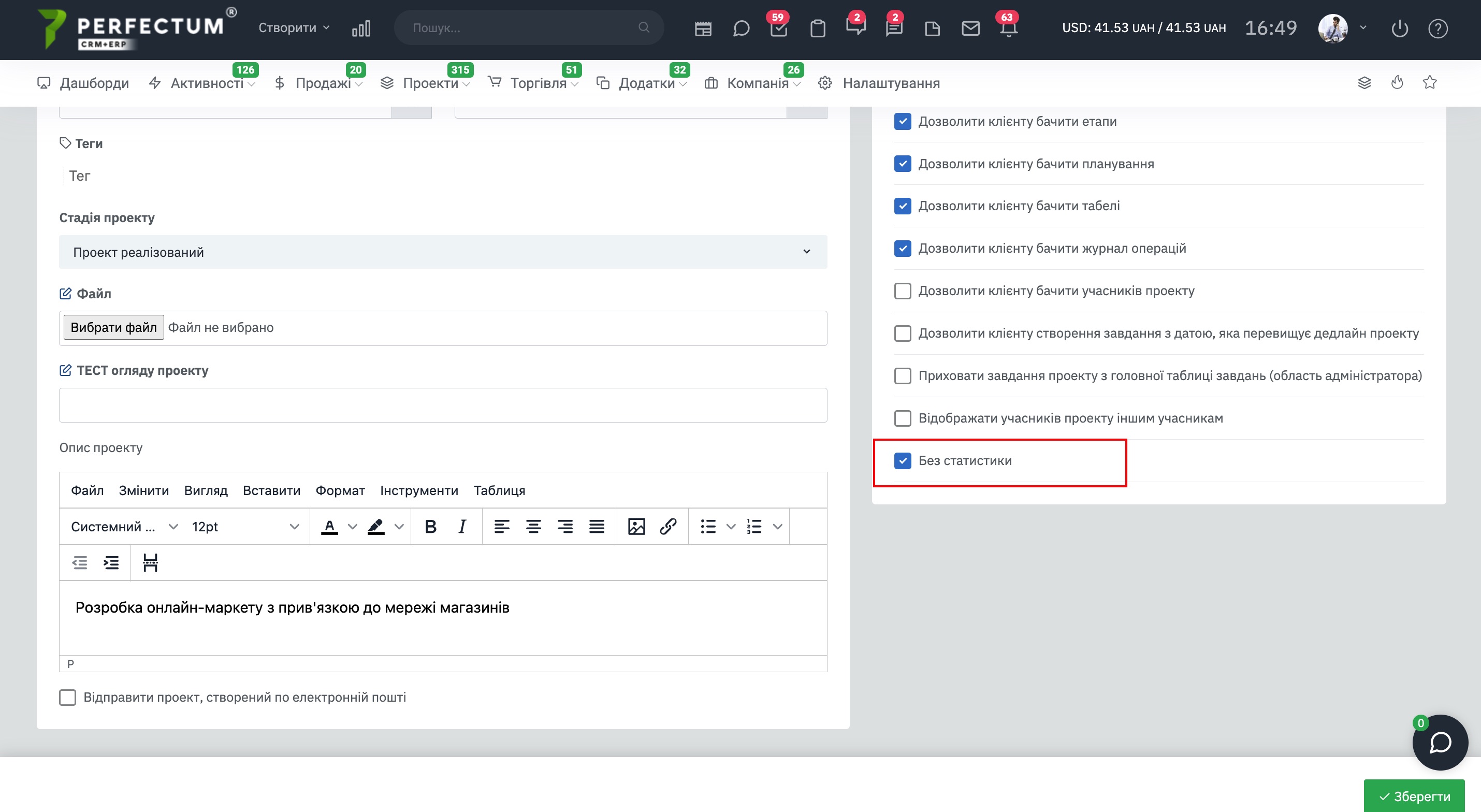Screen dimensions: 1481x812
Task: Open the document file icon in header
Action: click(x=932, y=28)
